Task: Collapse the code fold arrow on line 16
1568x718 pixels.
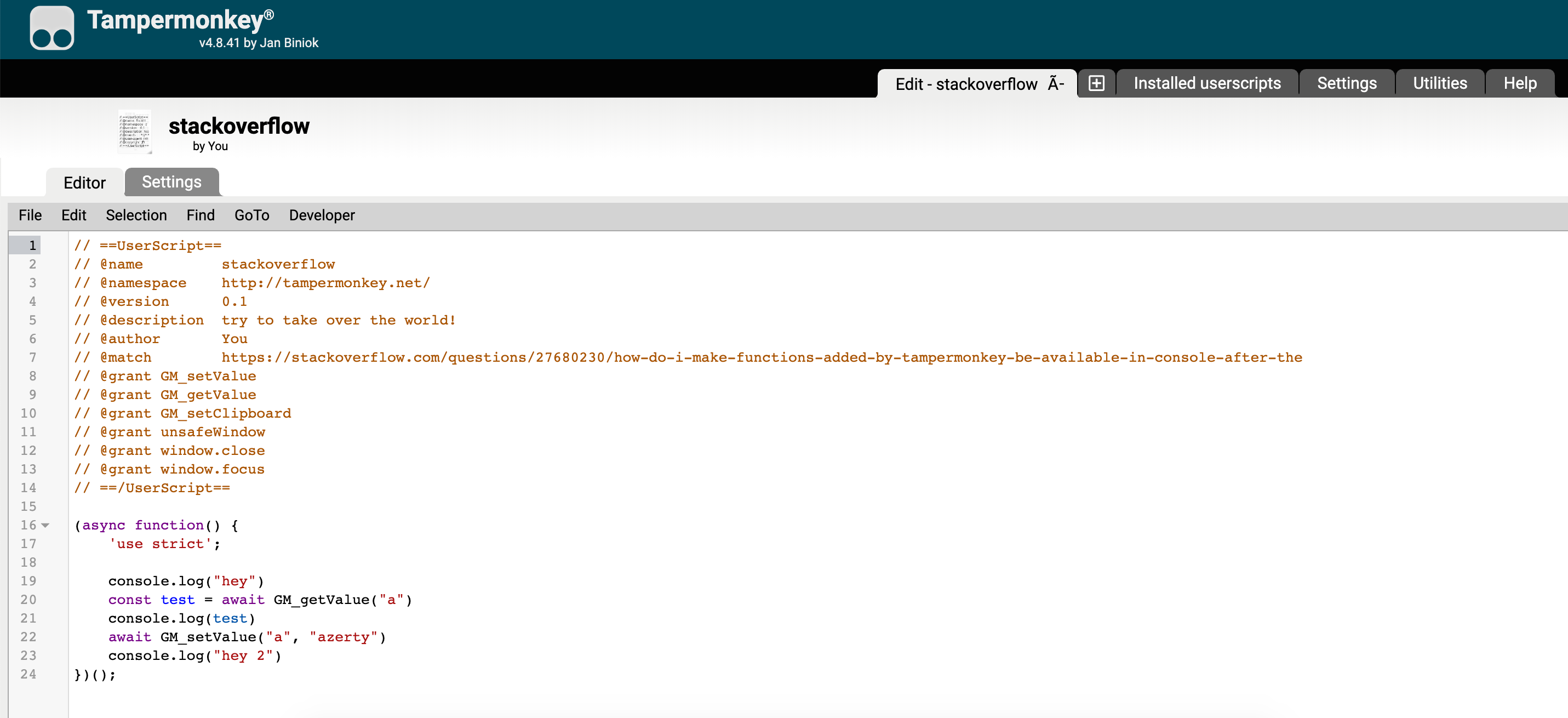Action: pyautogui.click(x=45, y=525)
